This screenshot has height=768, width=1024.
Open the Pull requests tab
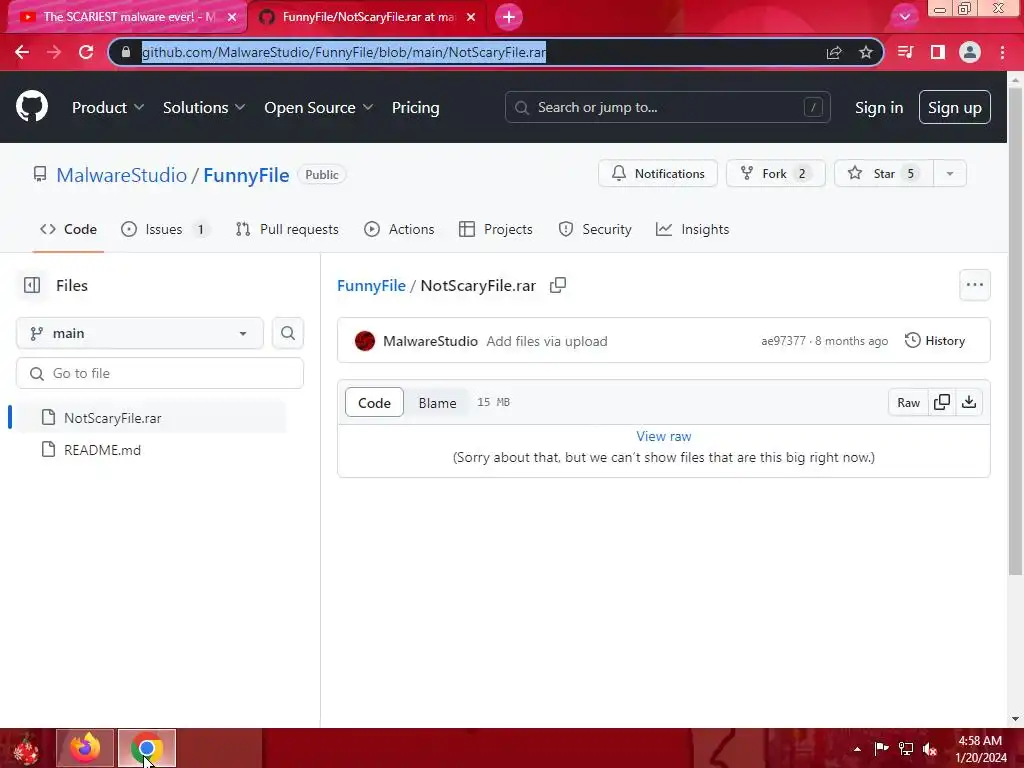tap(287, 229)
